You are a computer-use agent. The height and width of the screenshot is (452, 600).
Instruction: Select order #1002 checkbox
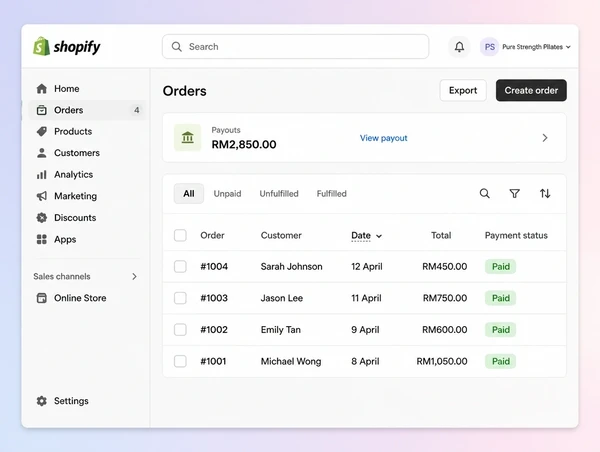pyautogui.click(x=180, y=330)
